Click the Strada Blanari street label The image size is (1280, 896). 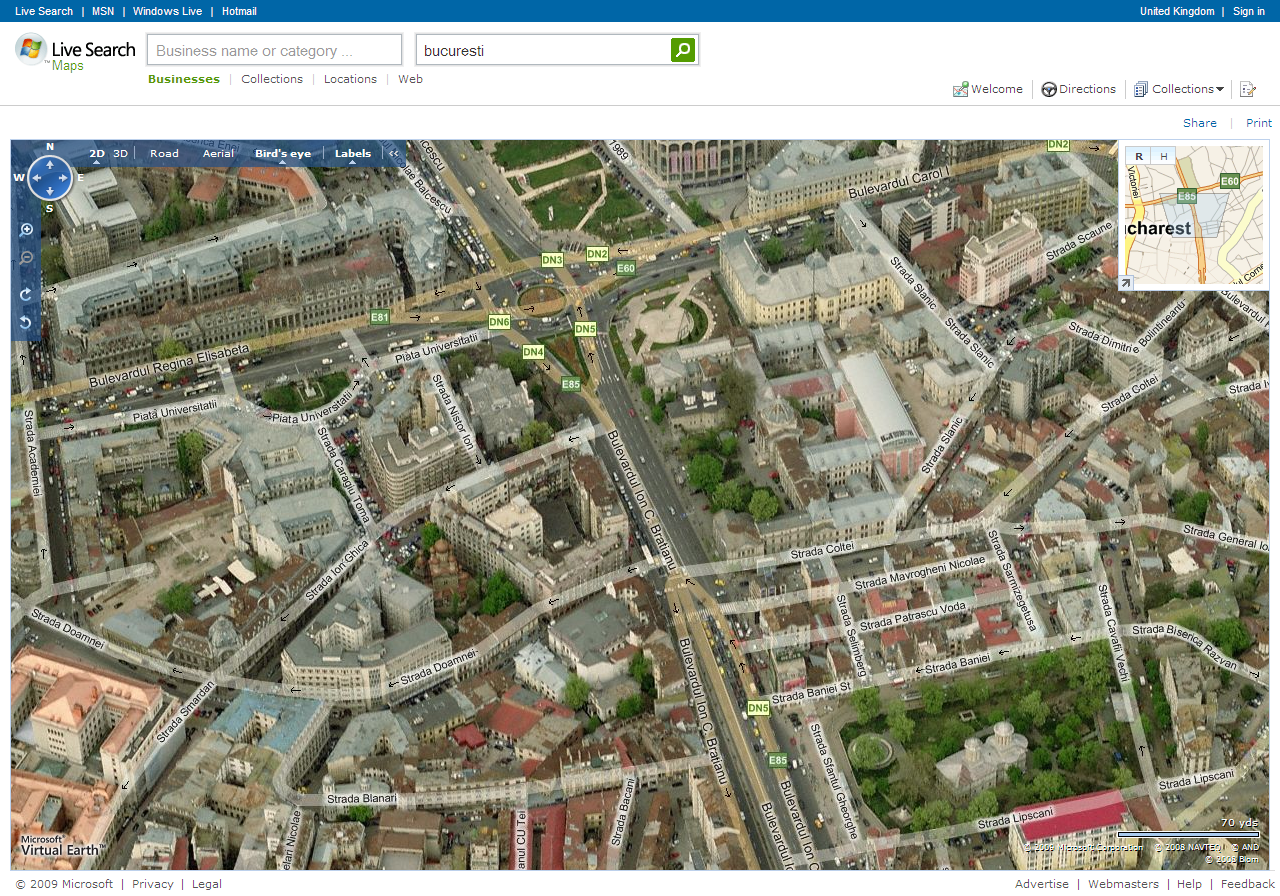tap(362, 799)
